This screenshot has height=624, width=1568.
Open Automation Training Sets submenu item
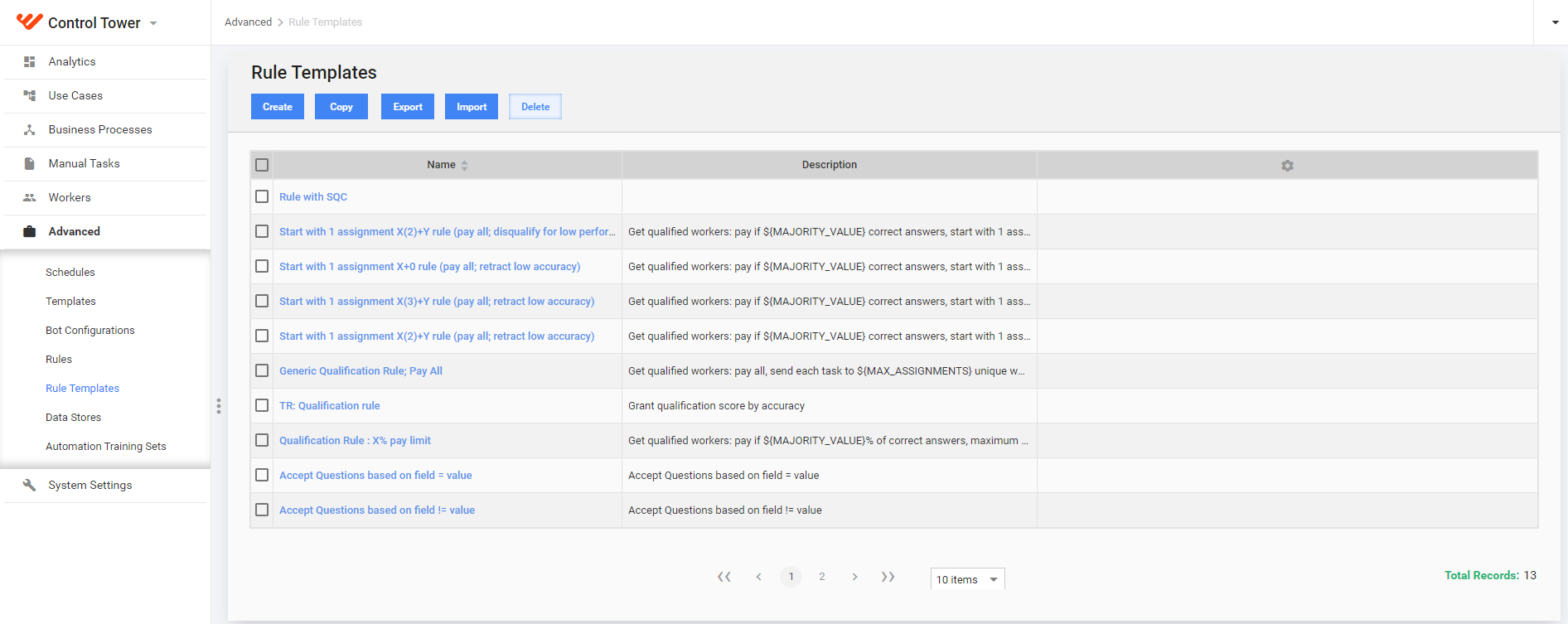106,446
